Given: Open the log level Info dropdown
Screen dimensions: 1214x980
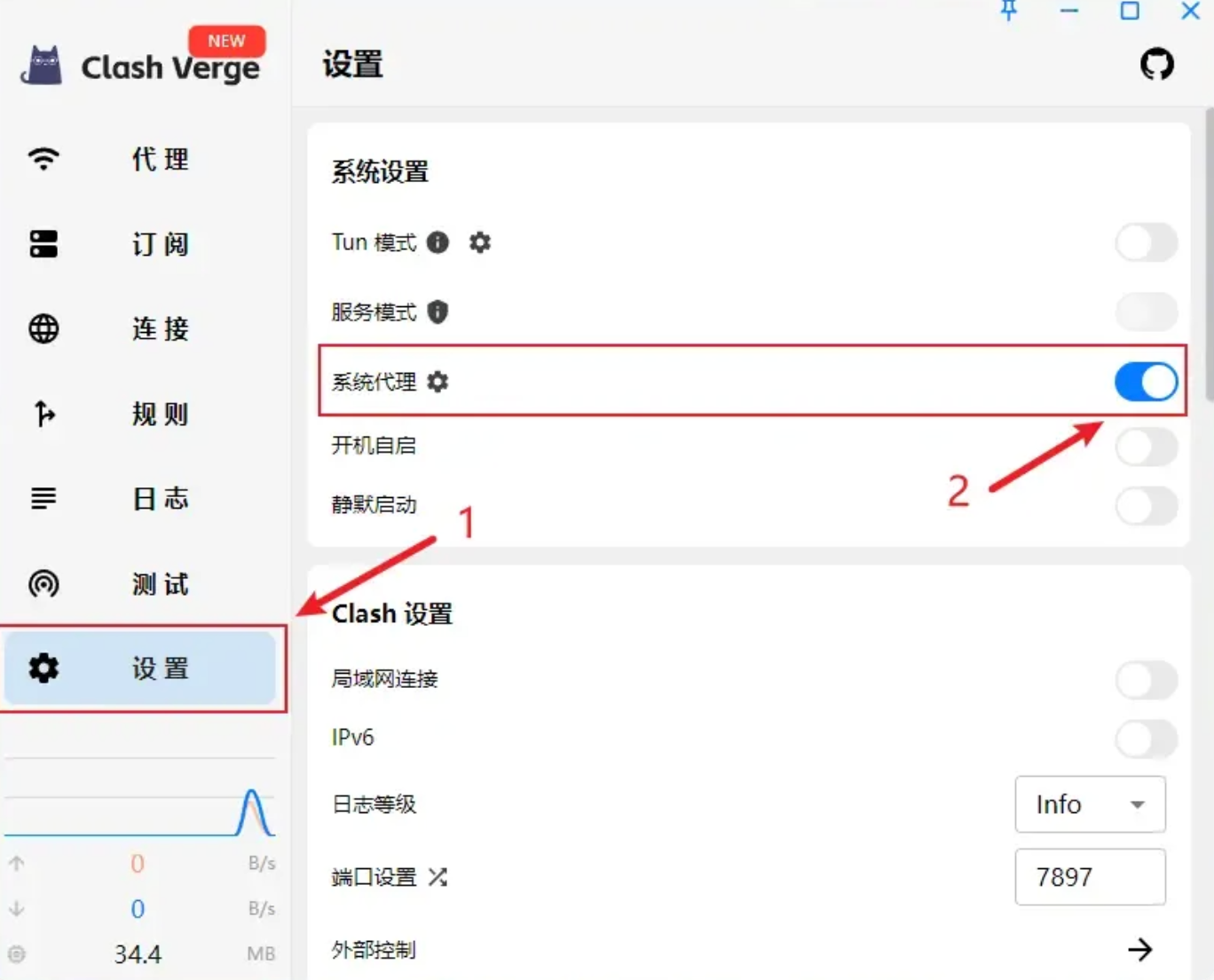Looking at the screenshot, I should (1090, 804).
